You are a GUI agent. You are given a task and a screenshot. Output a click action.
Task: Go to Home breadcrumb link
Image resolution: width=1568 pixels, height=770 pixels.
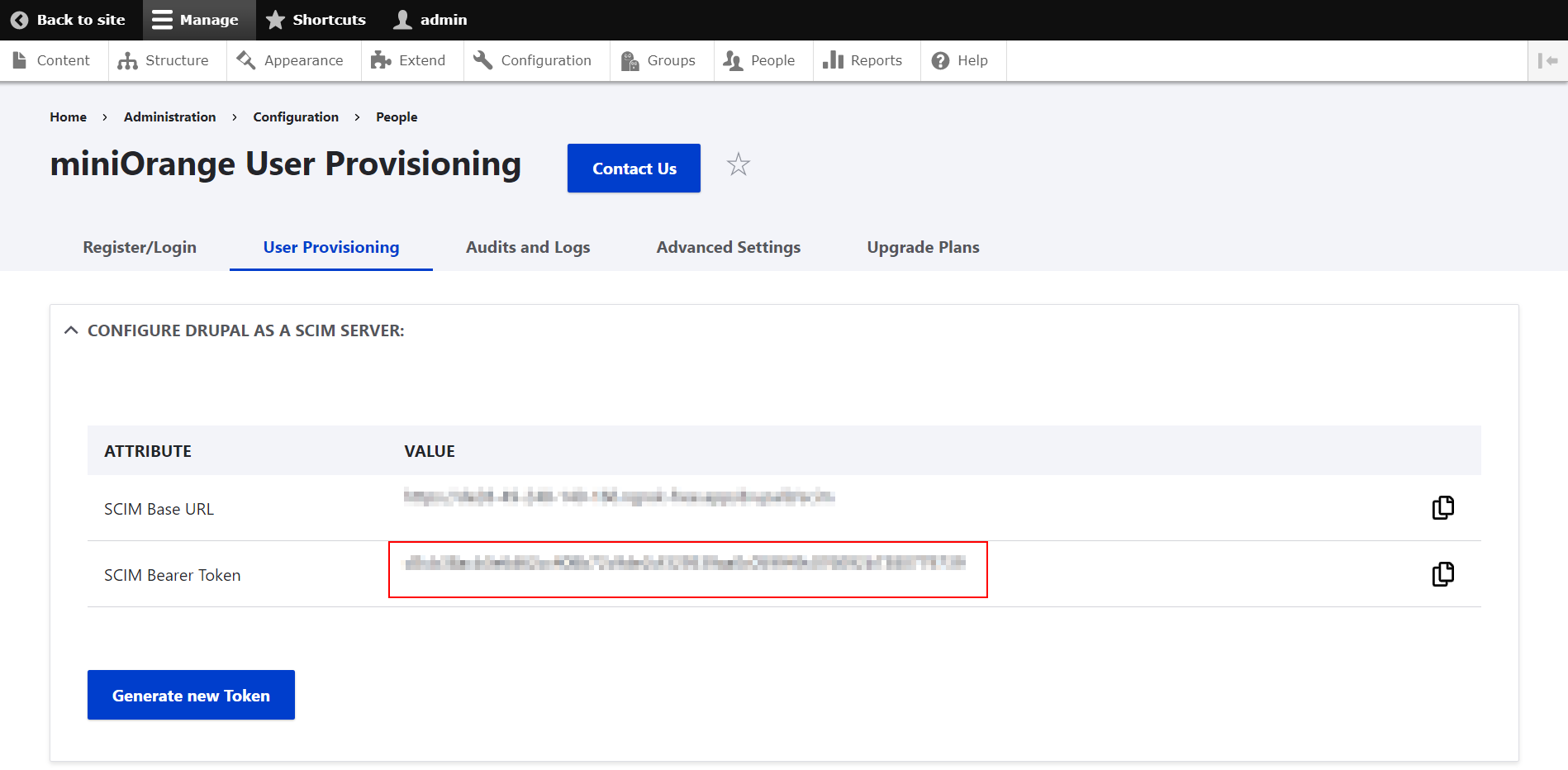point(68,117)
